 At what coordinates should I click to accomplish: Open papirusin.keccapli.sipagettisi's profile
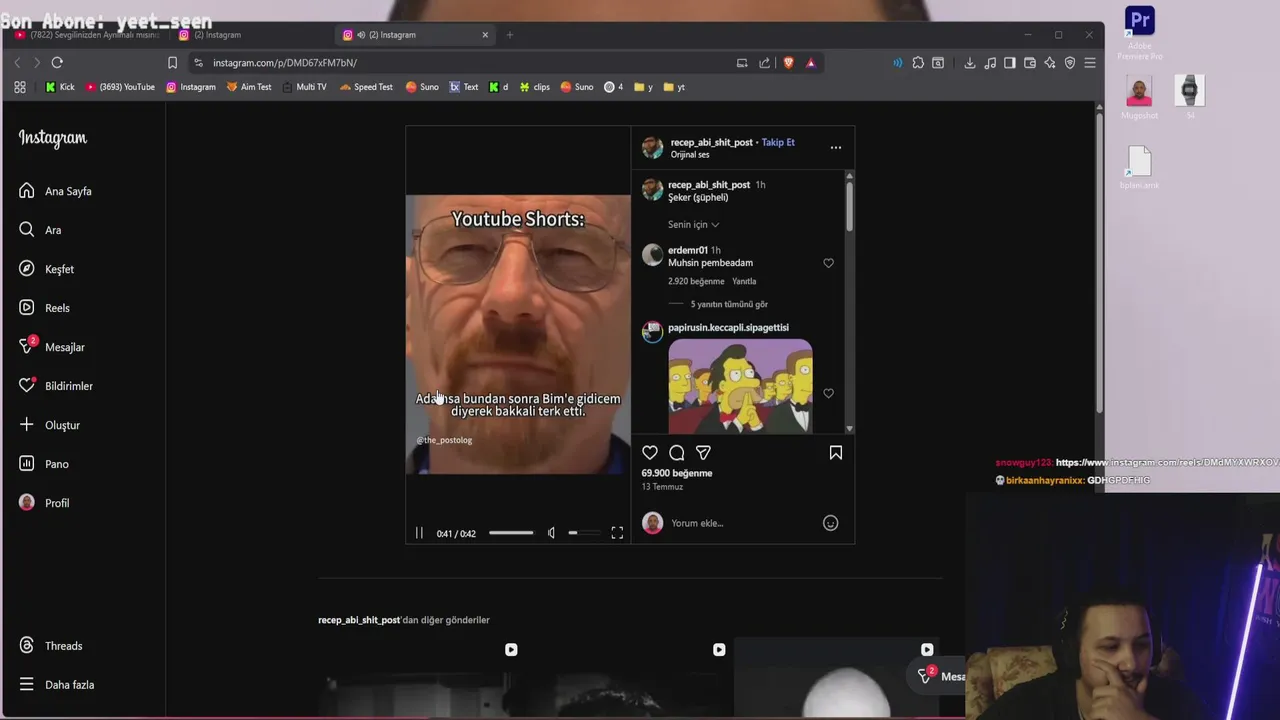[x=728, y=328]
